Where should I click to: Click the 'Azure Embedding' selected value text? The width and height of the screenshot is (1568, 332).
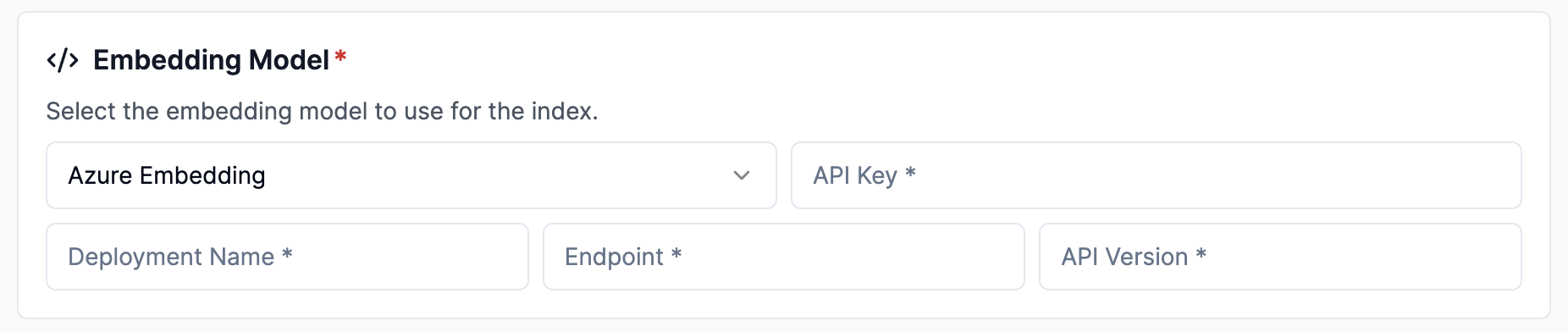(x=167, y=175)
